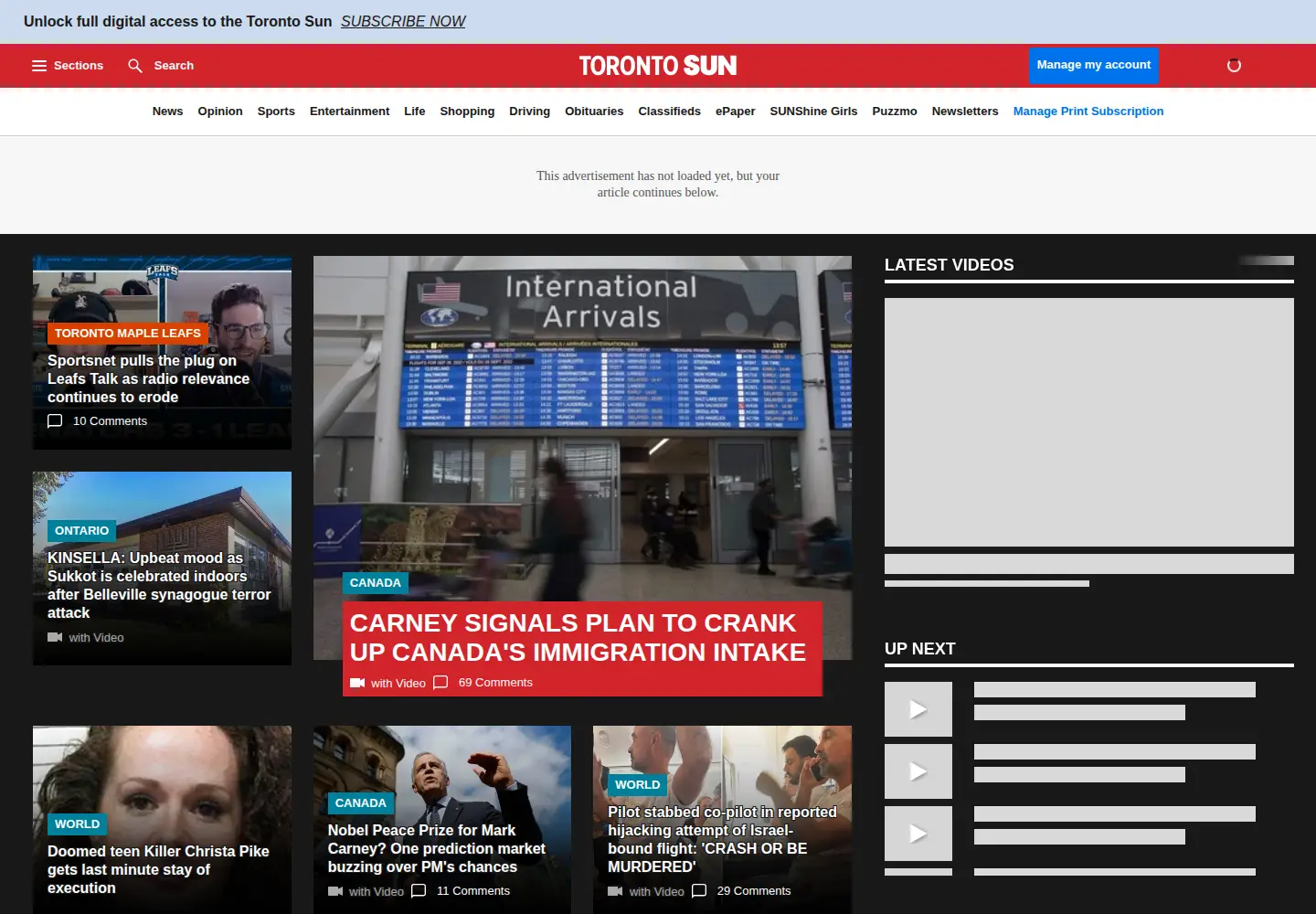
Task: Open Puzzmo games link
Action: [x=895, y=112]
